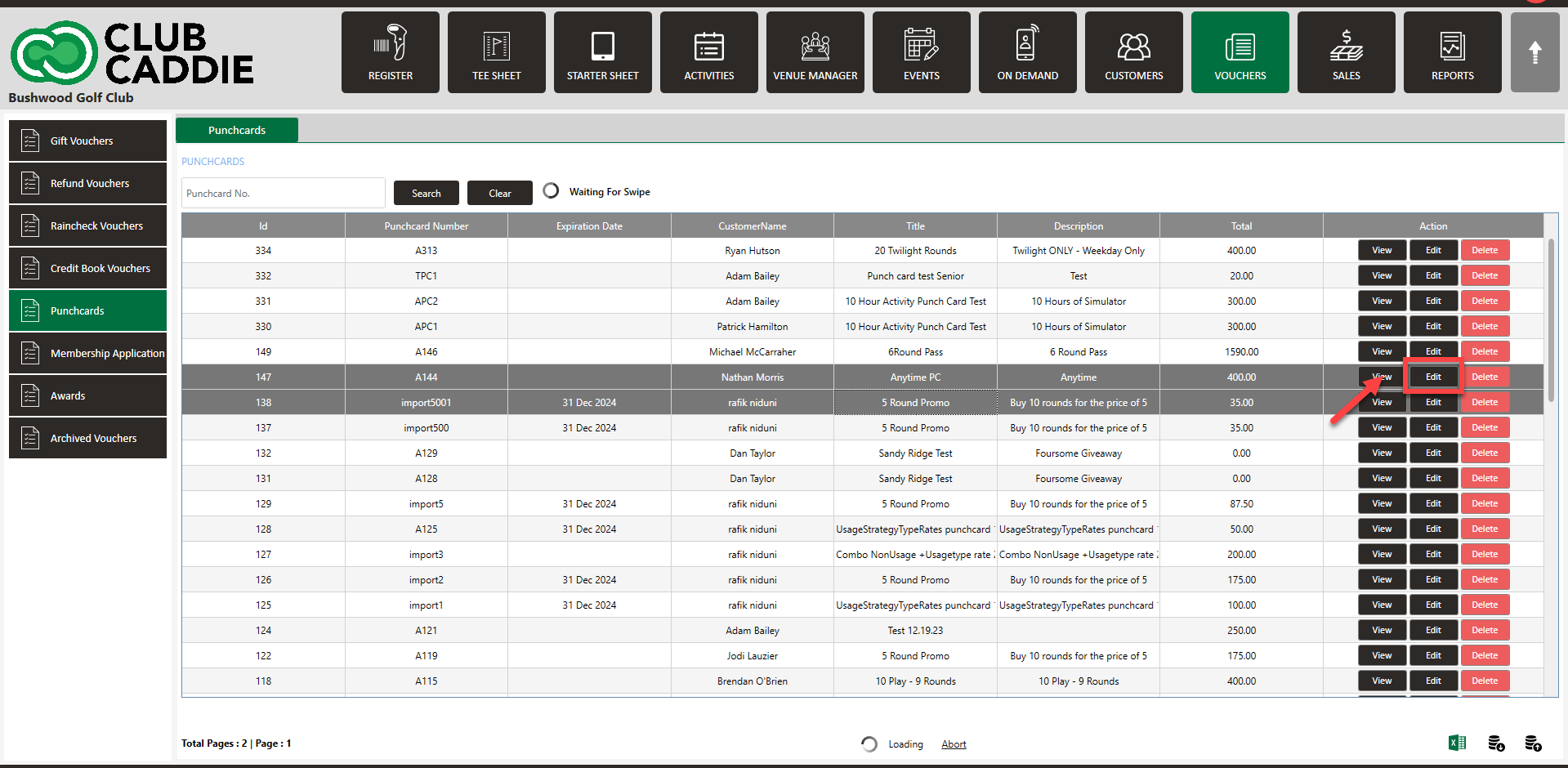Viewport: 1568px width, 768px height.
Task: Focus the Punchcard No. search field
Action: tap(284, 193)
